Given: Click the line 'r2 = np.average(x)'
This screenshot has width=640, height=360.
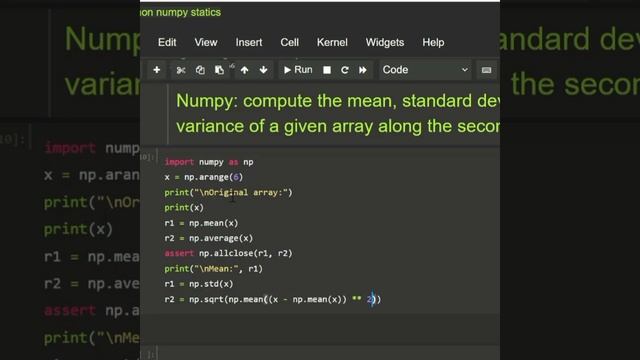Looking at the screenshot, I should [x=209, y=238].
